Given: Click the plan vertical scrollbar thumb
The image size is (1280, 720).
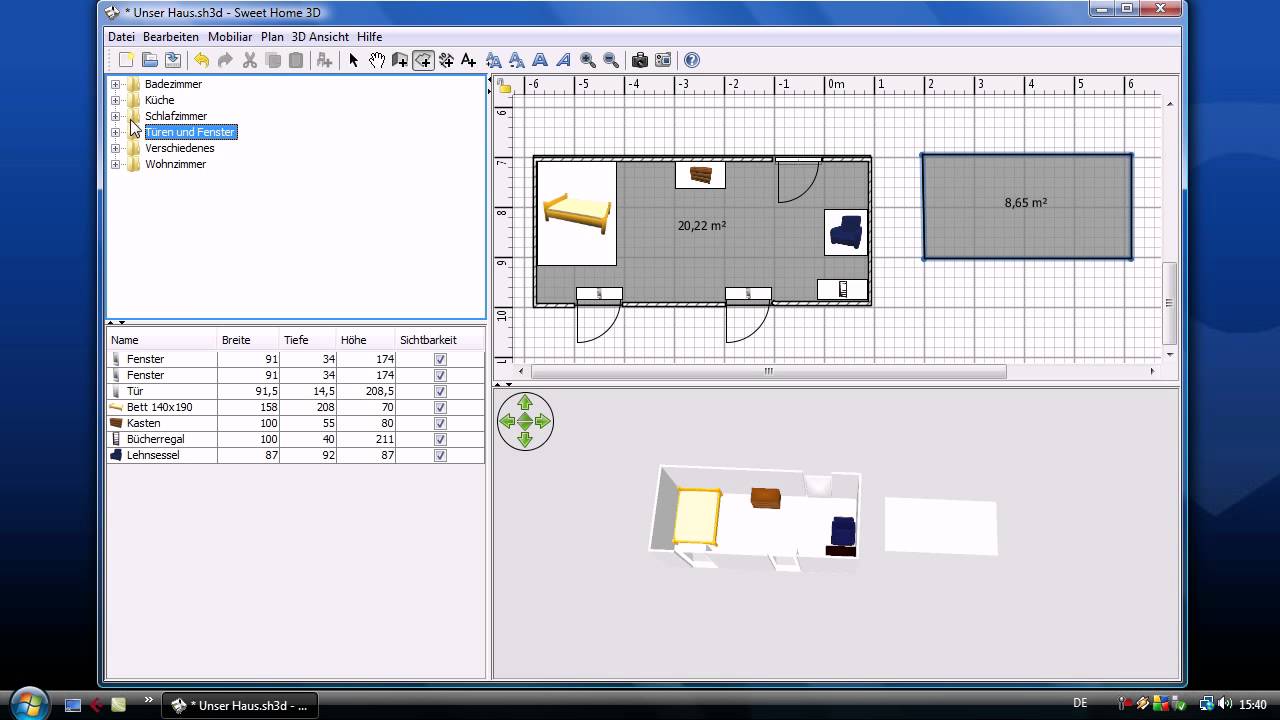Looking at the screenshot, I should tap(1170, 303).
